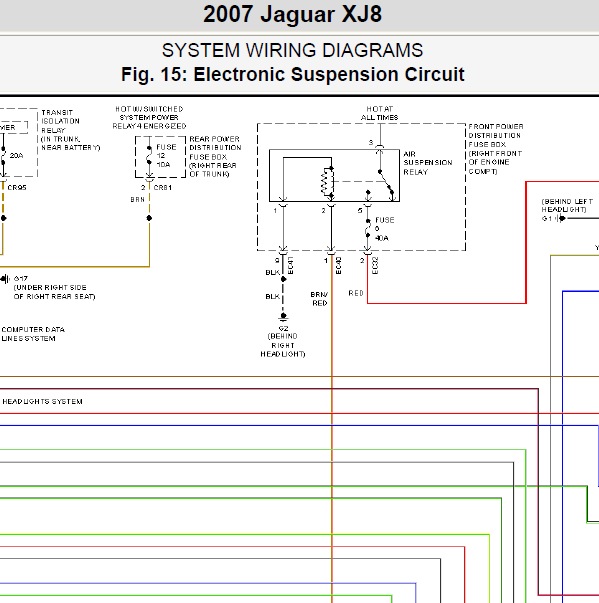
Task: Click the 'TRANSIT ISOLATION RELAY' label
Action: pos(60,121)
